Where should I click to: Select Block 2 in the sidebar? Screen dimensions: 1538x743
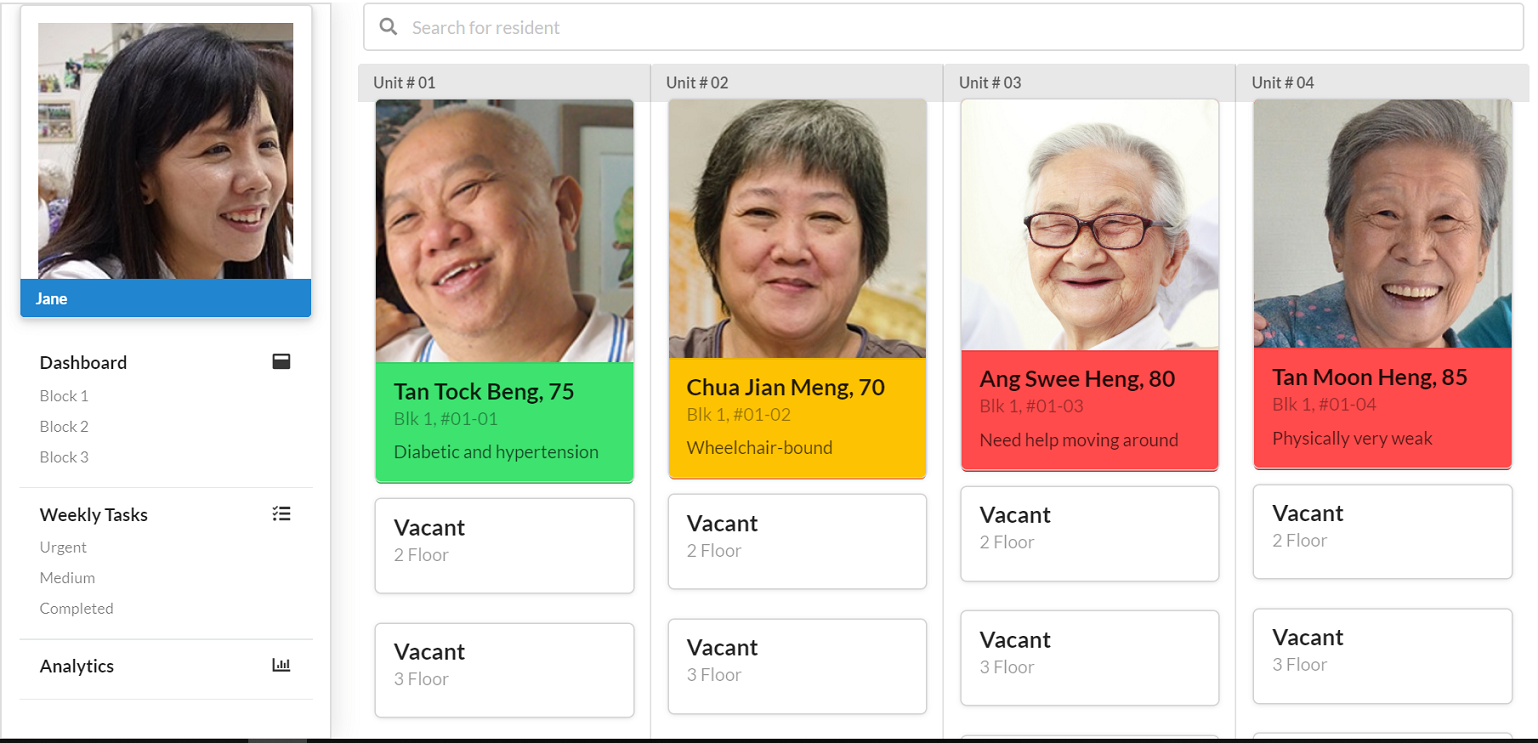coord(64,426)
